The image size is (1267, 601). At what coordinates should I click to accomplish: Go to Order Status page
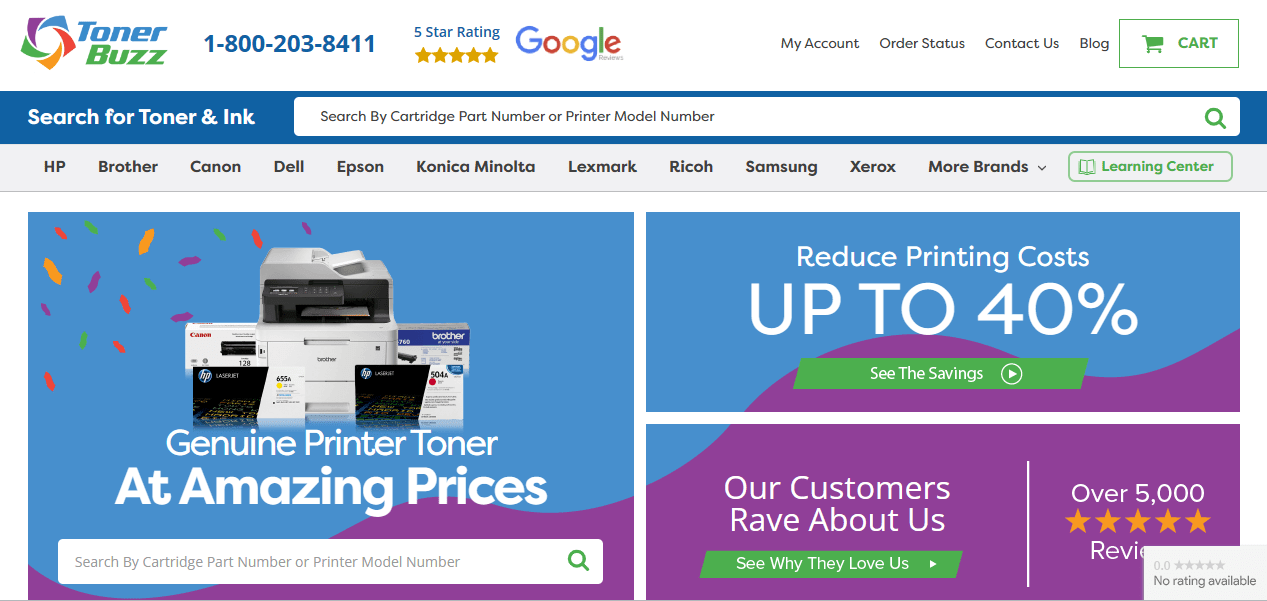(922, 43)
